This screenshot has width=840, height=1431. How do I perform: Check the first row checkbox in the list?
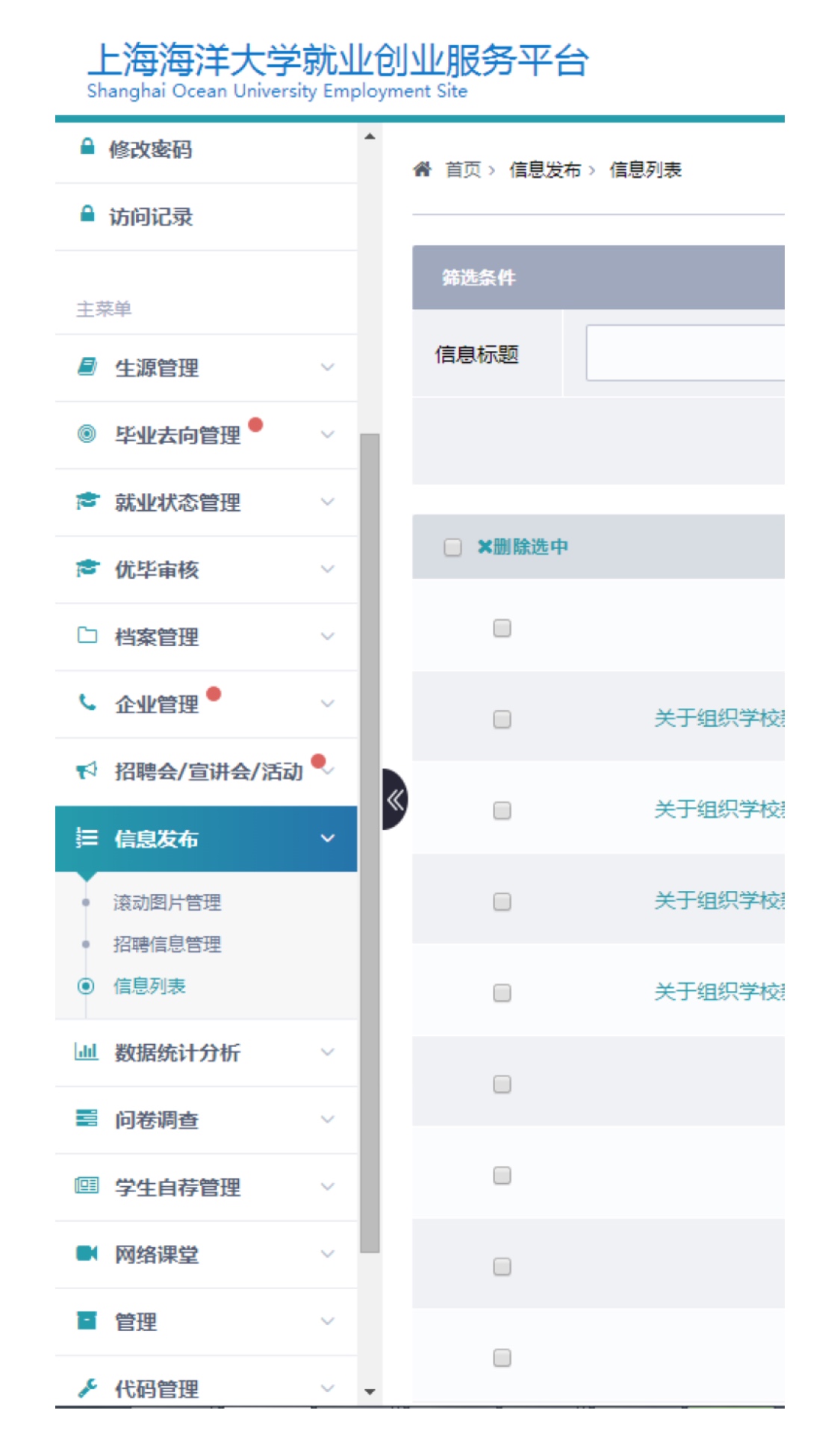[x=502, y=628]
